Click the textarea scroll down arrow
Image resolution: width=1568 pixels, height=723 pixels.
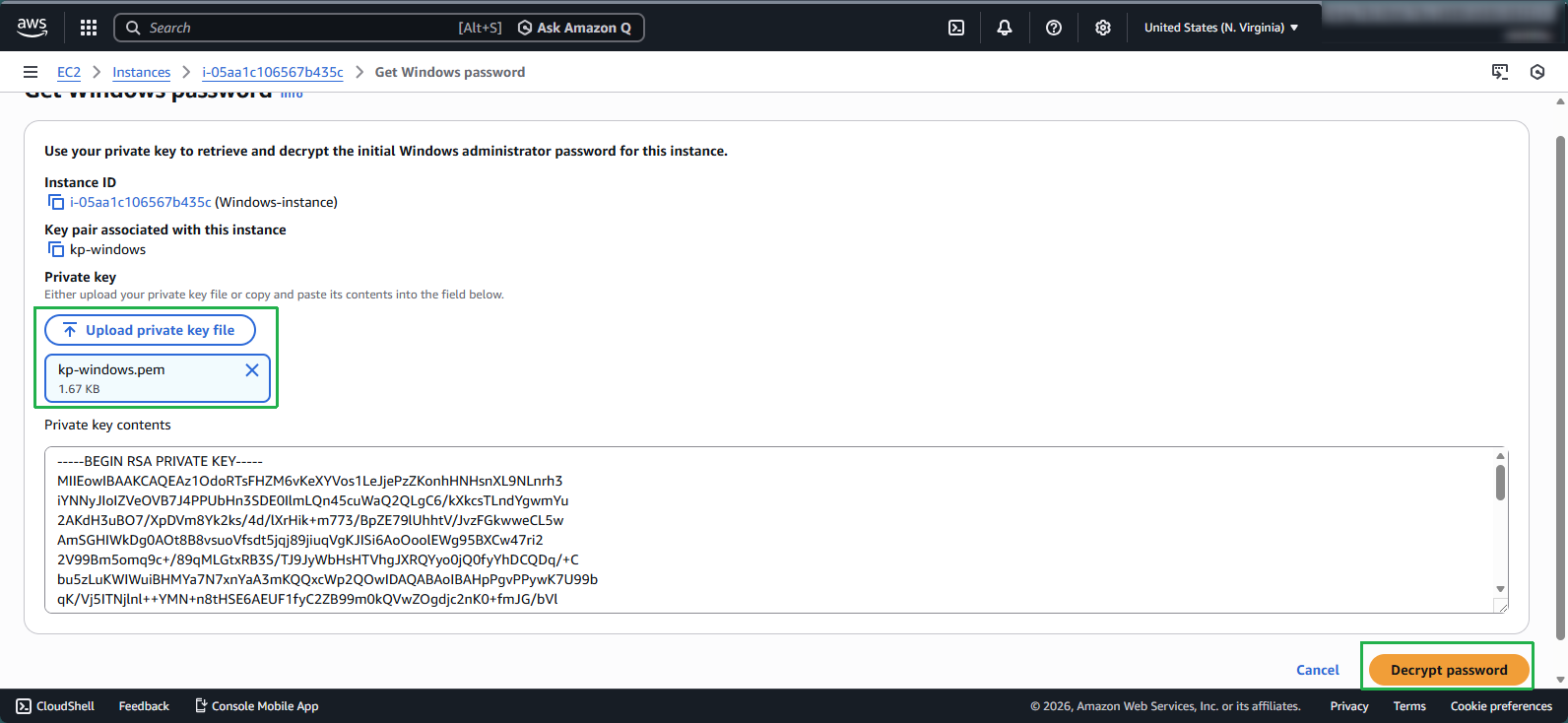[x=1500, y=589]
